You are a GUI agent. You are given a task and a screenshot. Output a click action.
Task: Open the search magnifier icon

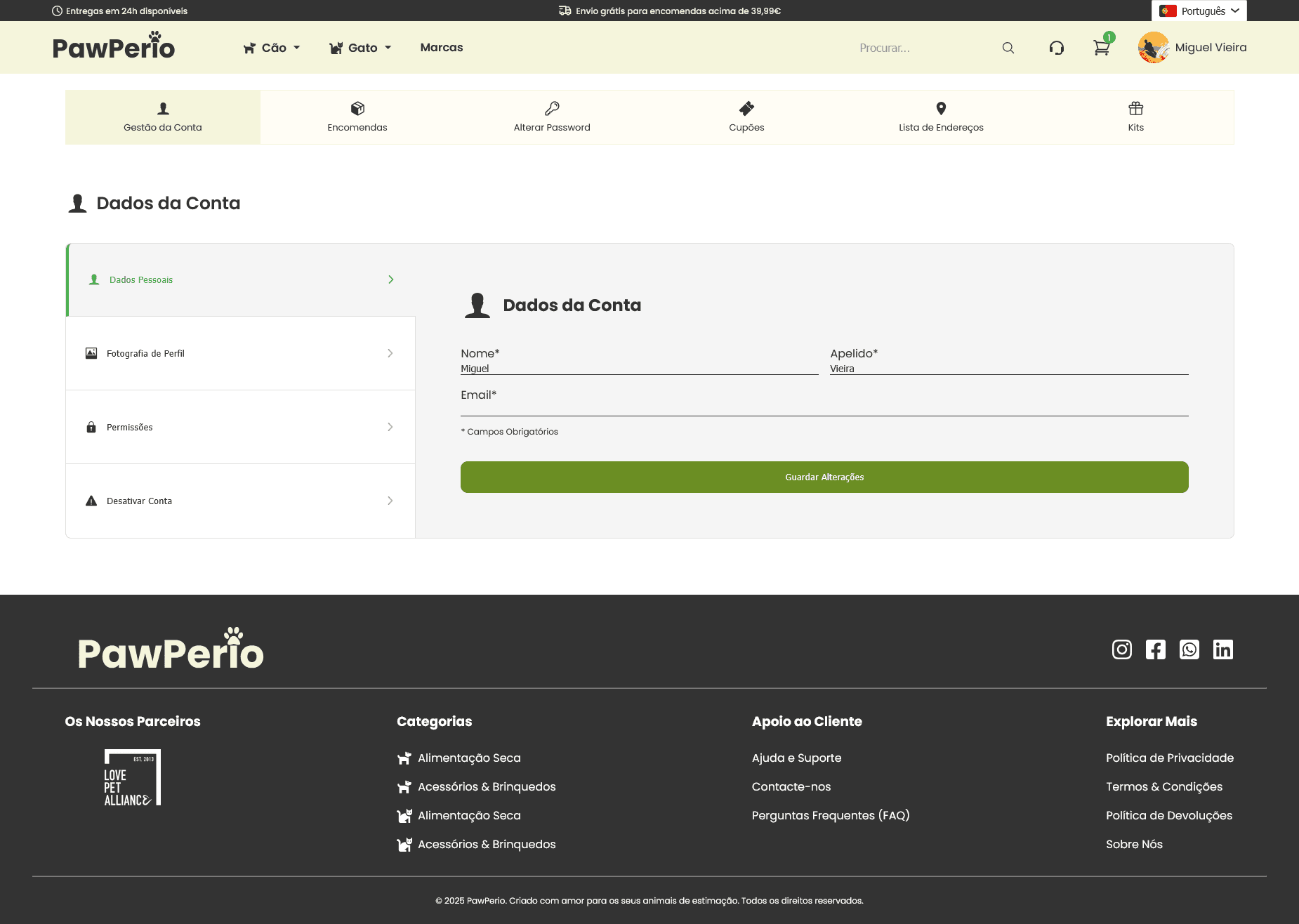pos(1008,47)
